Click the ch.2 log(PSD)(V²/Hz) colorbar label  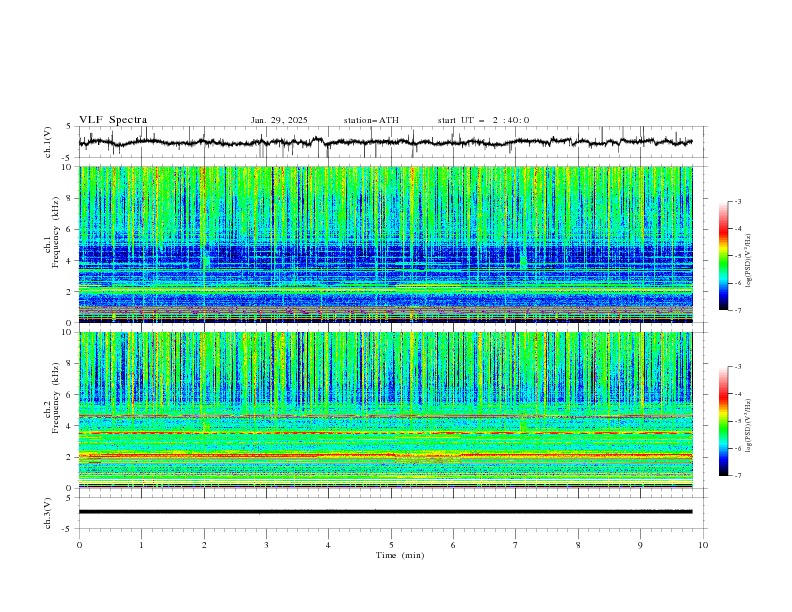coord(749,425)
